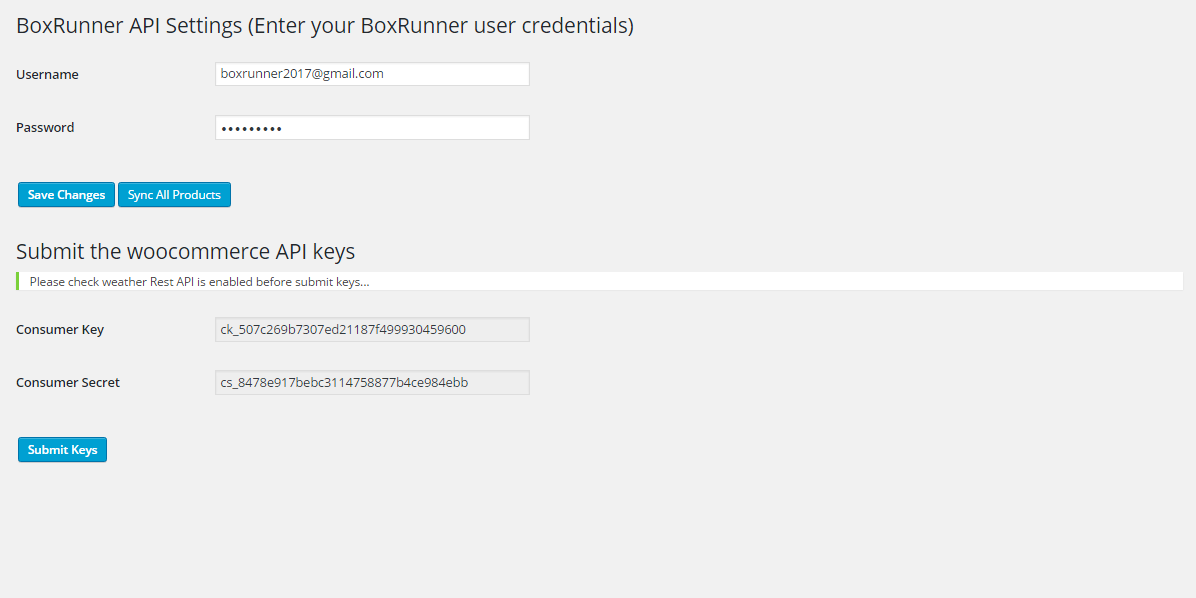1196x598 pixels.
Task: Click on the masked password dots
Action: (251, 129)
